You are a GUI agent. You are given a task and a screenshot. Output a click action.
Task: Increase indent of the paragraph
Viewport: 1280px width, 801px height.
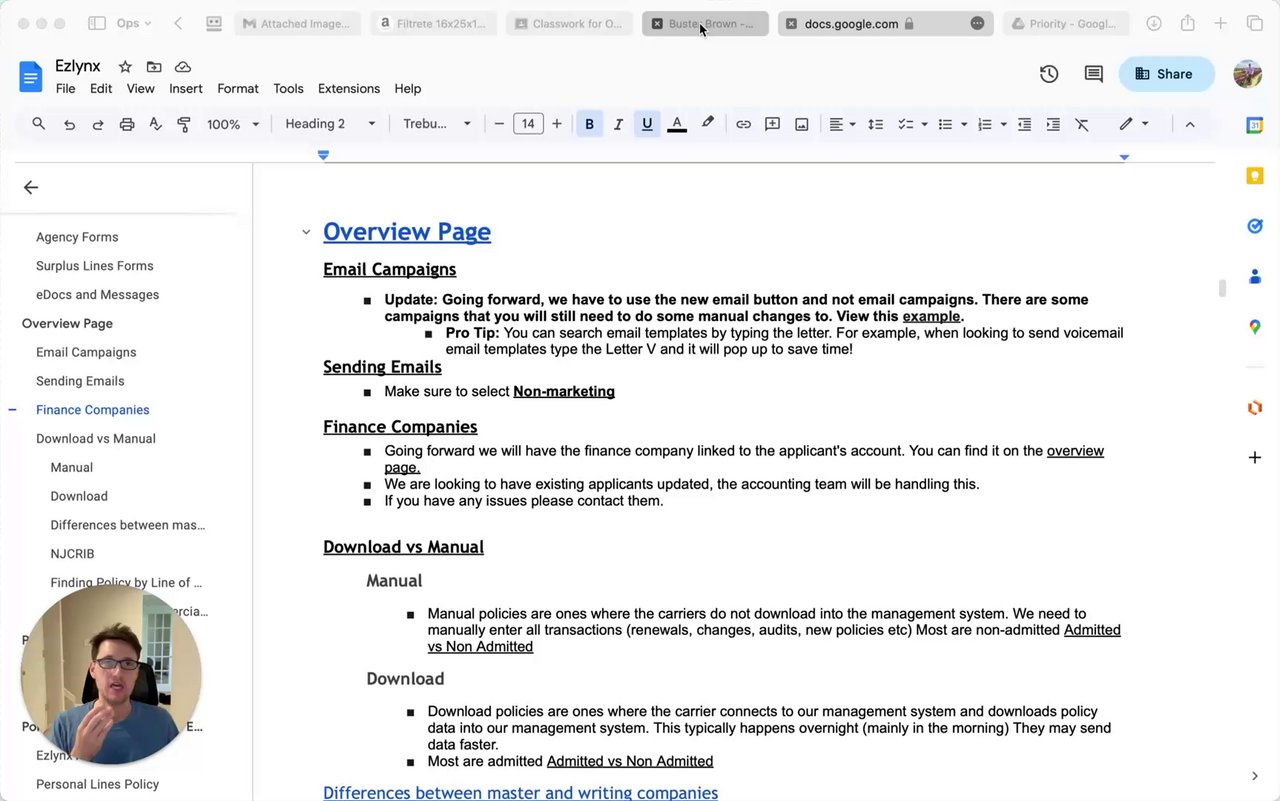coord(1053,124)
